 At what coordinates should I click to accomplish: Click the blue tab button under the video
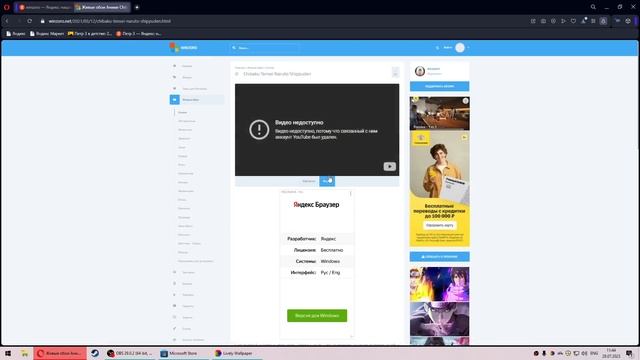[x=327, y=181]
